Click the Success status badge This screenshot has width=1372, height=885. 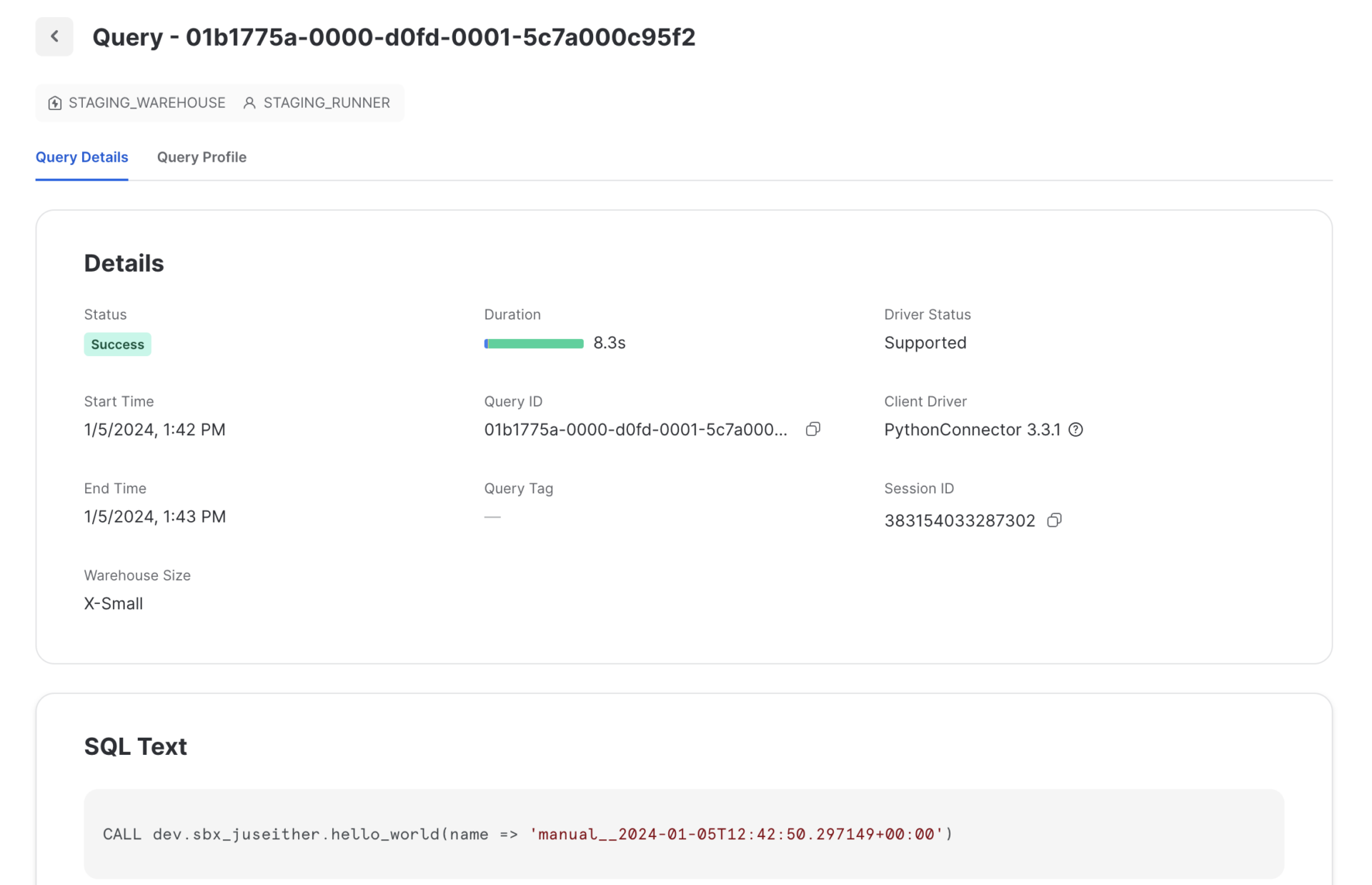click(118, 345)
